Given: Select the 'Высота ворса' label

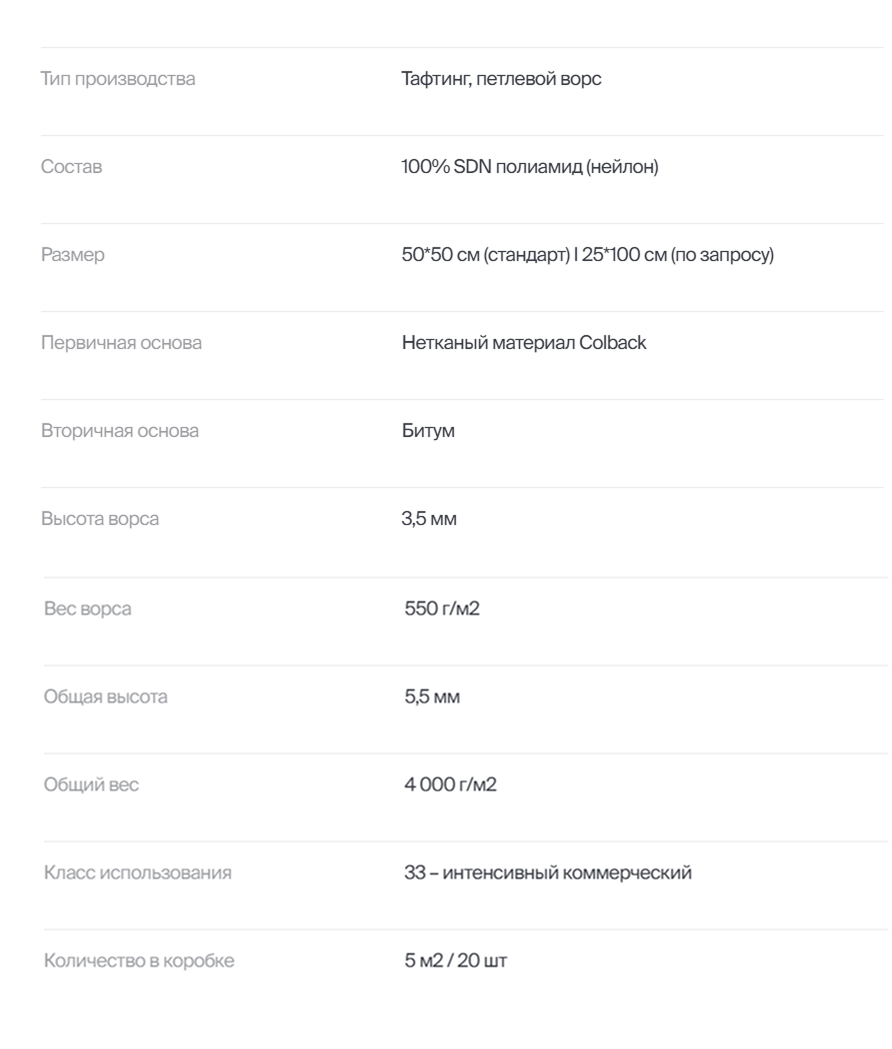Looking at the screenshot, I should pyautogui.click(x=99, y=519).
